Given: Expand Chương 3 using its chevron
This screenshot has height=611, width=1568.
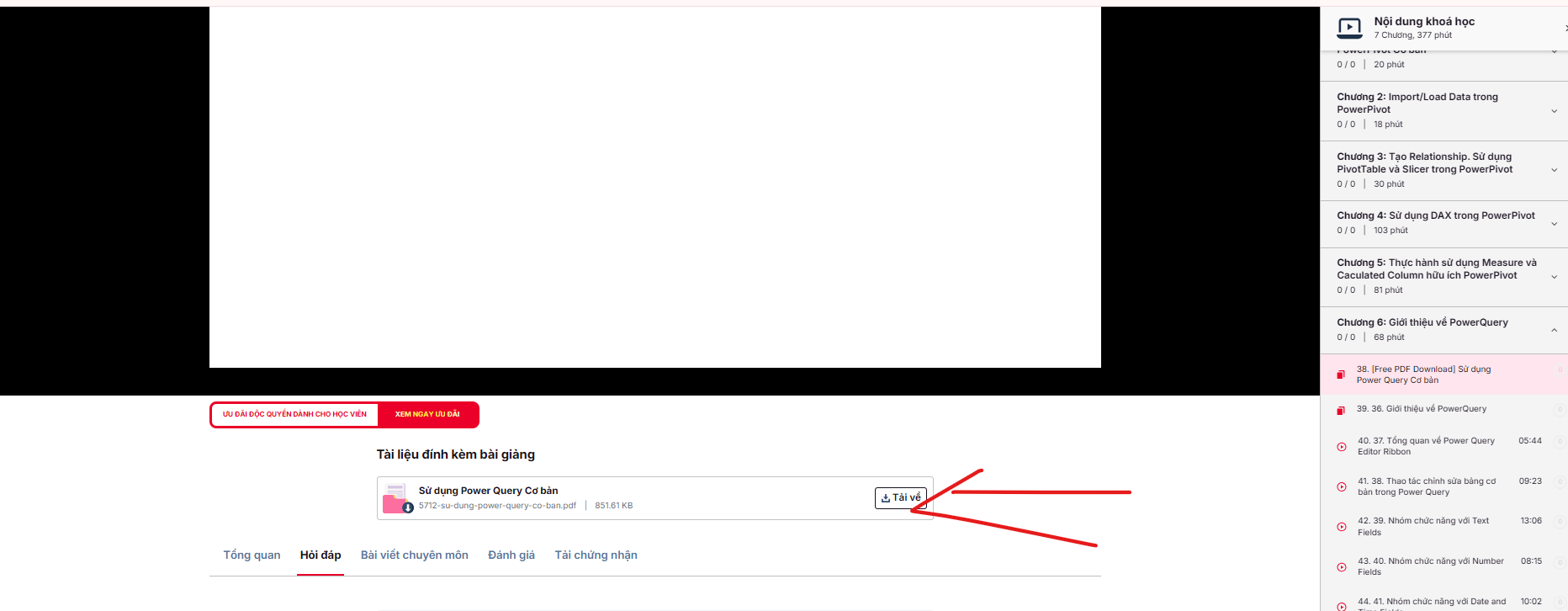Looking at the screenshot, I should click(1554, 170).
